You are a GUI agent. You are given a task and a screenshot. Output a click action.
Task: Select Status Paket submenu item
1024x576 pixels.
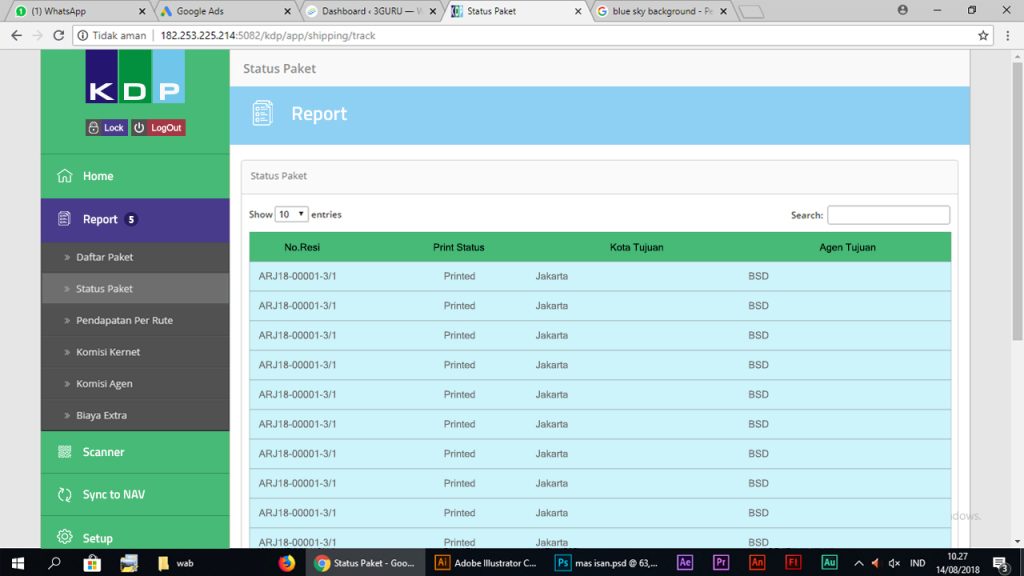click(135, 289)
